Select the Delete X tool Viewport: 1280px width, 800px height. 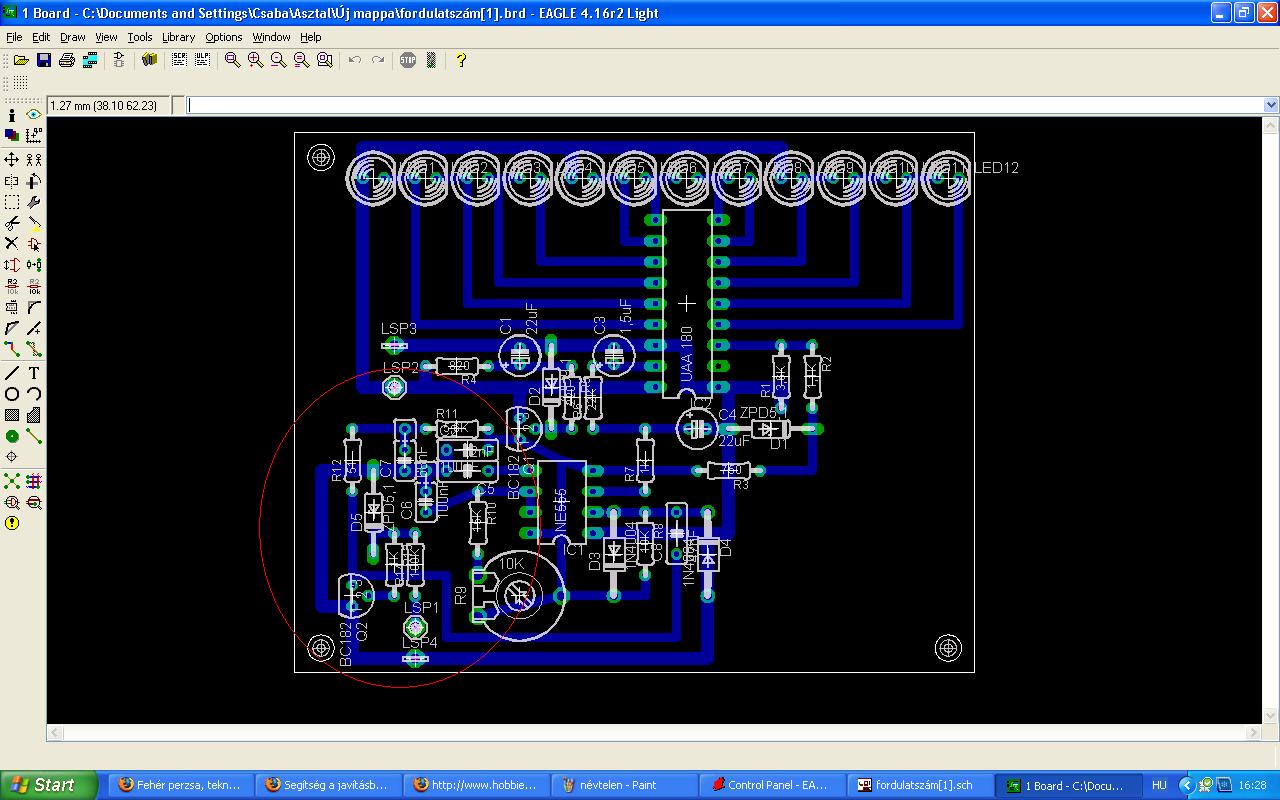[x=12, y=243]
